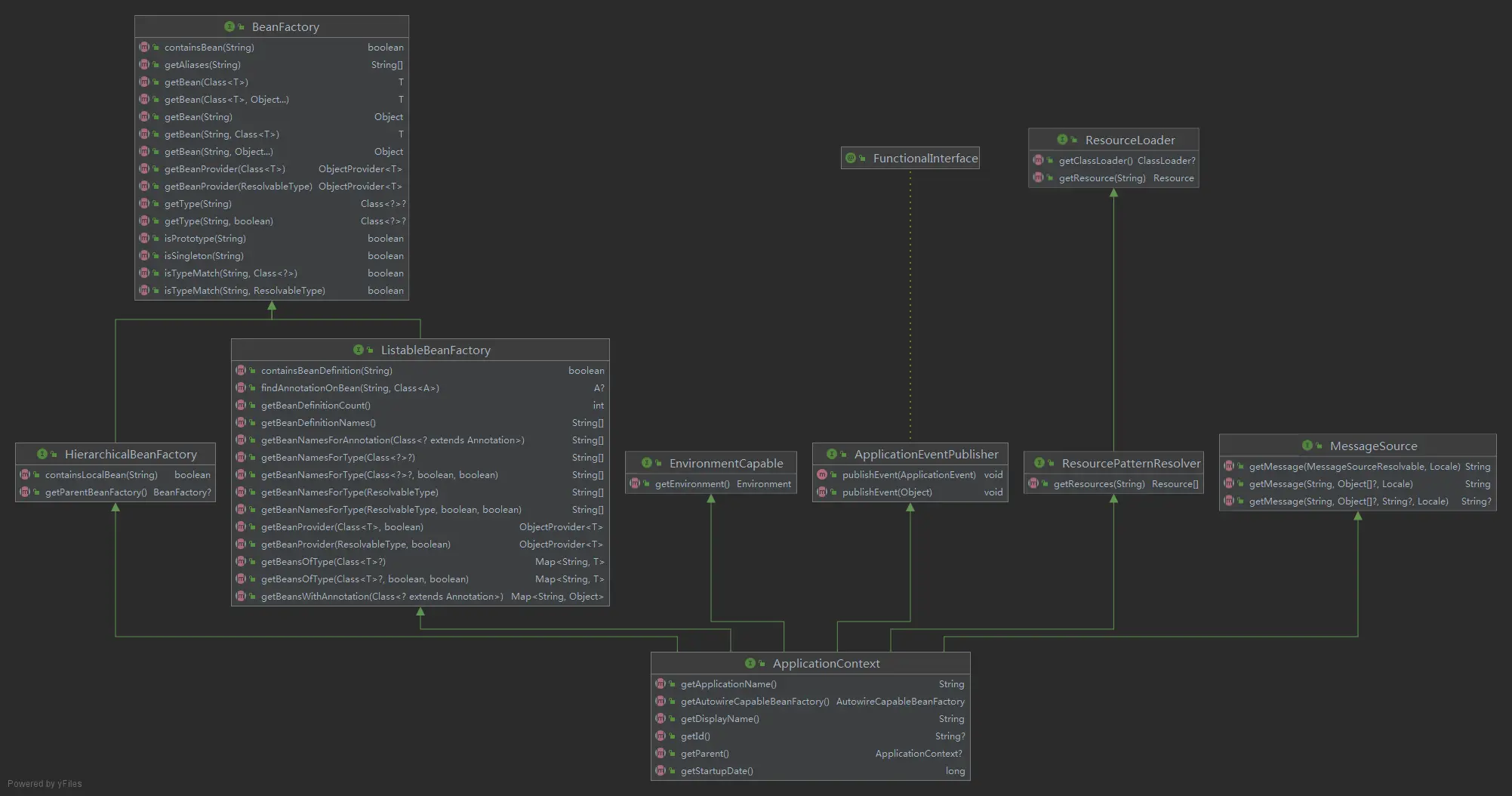
Task: Click method icon of containsLocalBean(String)
Action: click(x=25, y=474)
